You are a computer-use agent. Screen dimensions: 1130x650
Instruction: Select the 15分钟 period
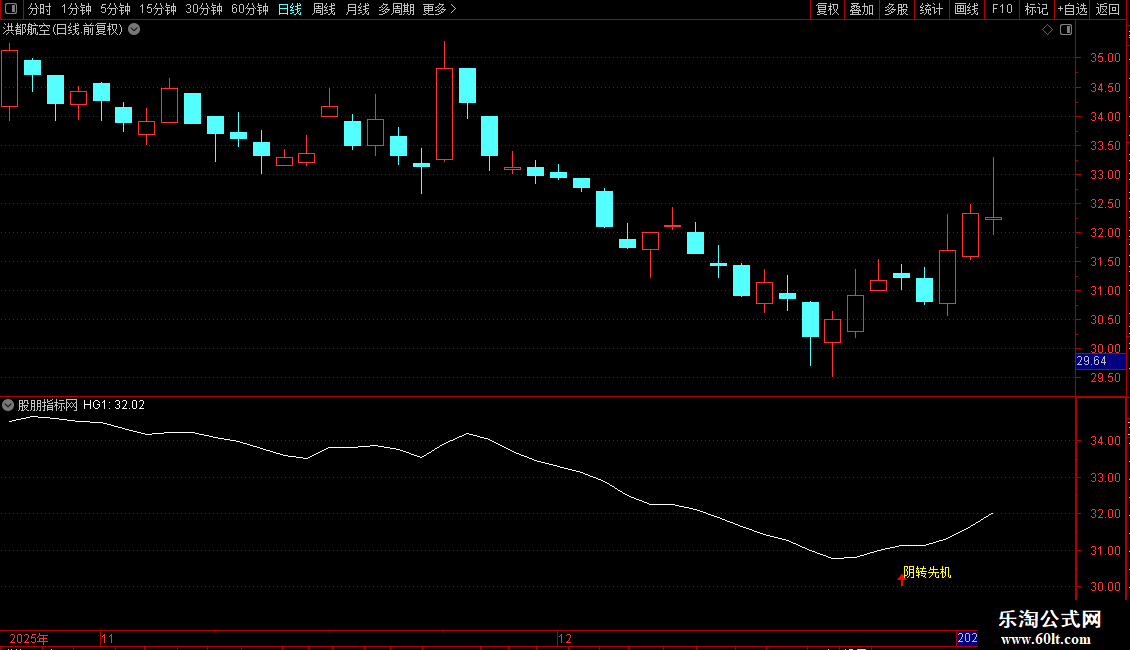point(158,9)
